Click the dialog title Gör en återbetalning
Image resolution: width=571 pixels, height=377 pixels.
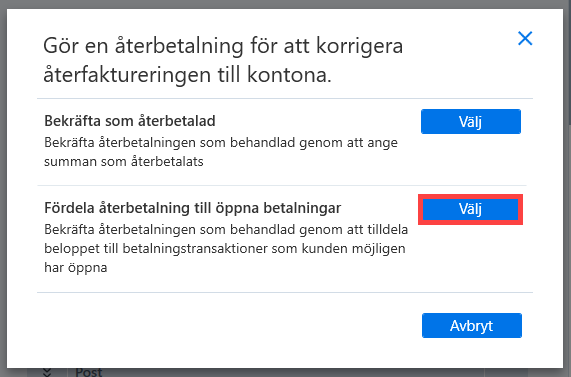pyautogui.click(x=223, y=46)
